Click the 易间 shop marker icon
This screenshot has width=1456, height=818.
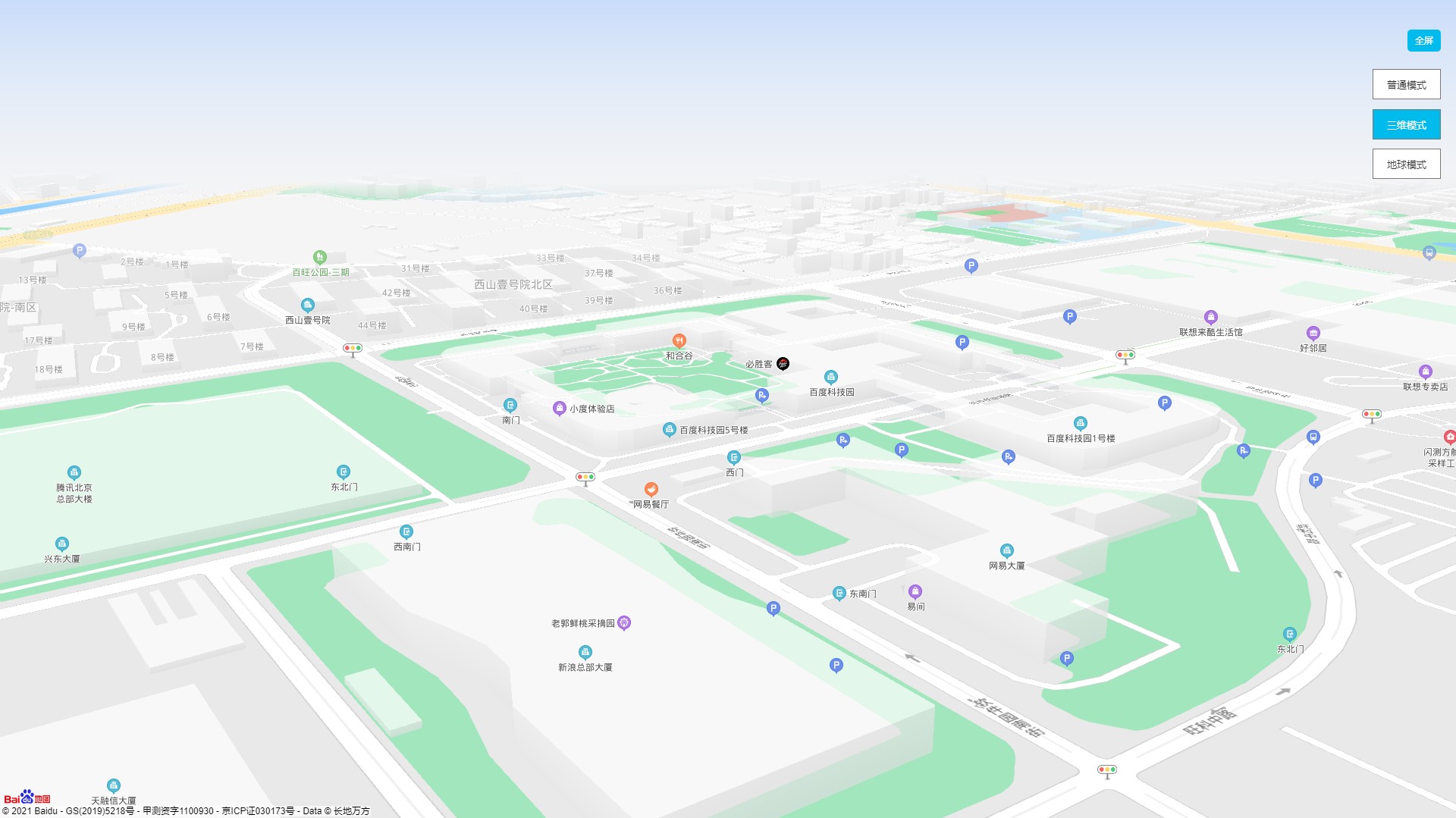pyautogui.click(x=915, y=591)
